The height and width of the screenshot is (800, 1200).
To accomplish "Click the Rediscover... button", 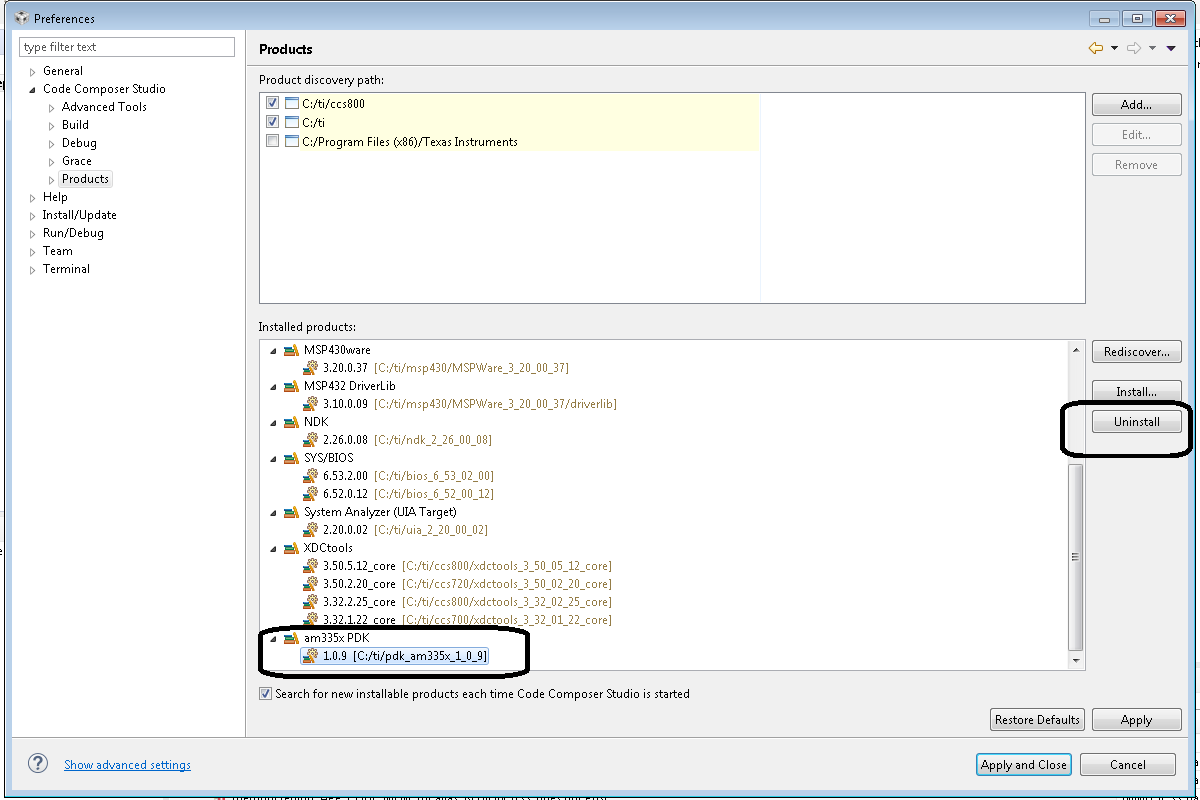I will pyautogui.click(x=1137, y=352).
